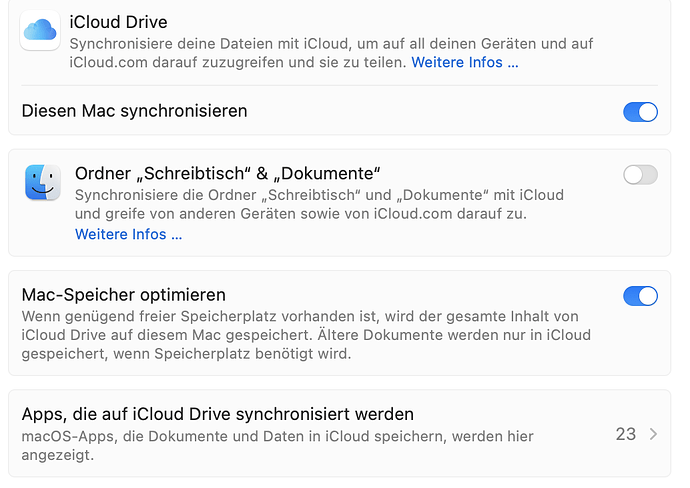The width and height of the screenshot is (690, 488).
Task: Click the Finder face icon
Action: (43, 182)
